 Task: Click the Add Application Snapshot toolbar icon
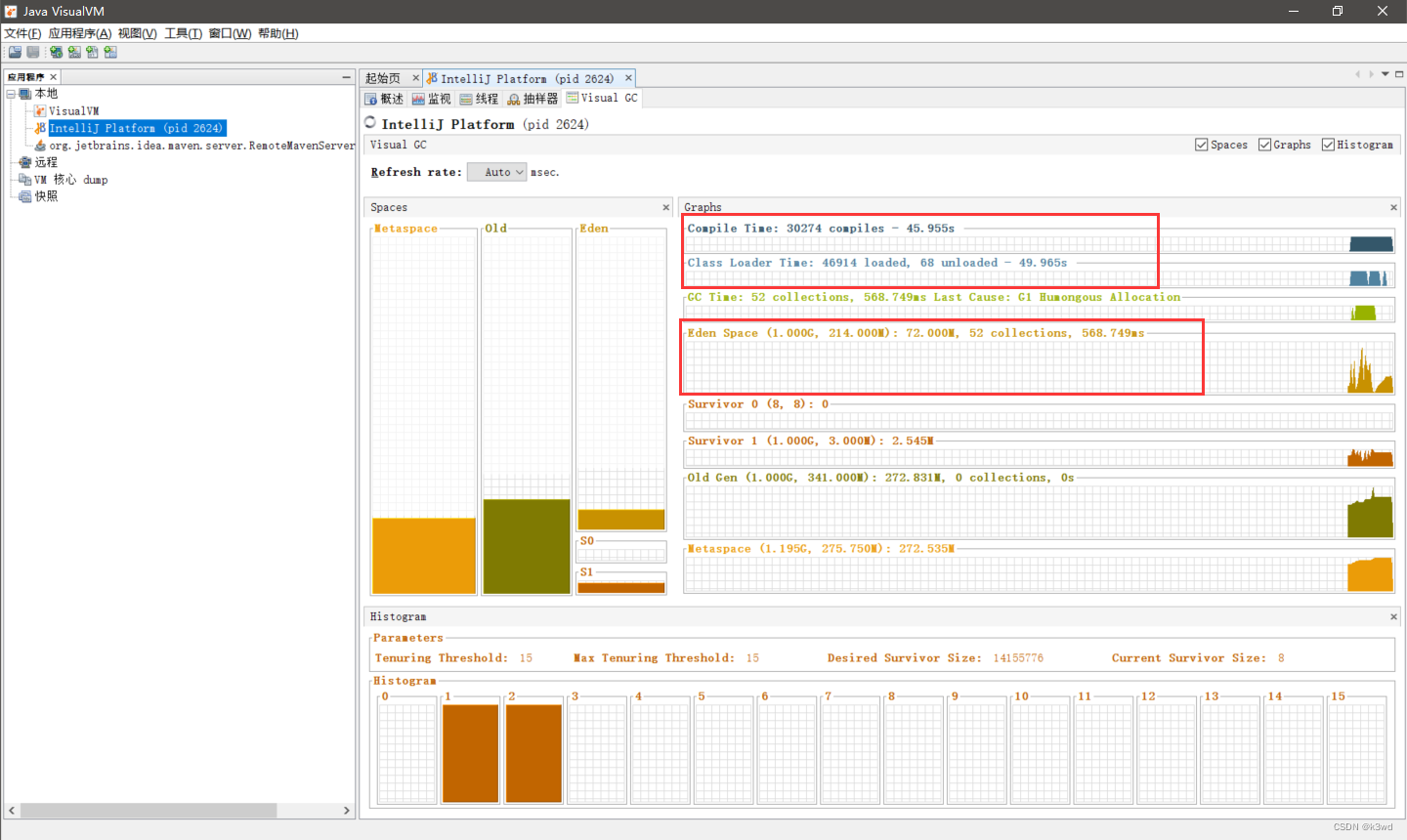[110, 52]
